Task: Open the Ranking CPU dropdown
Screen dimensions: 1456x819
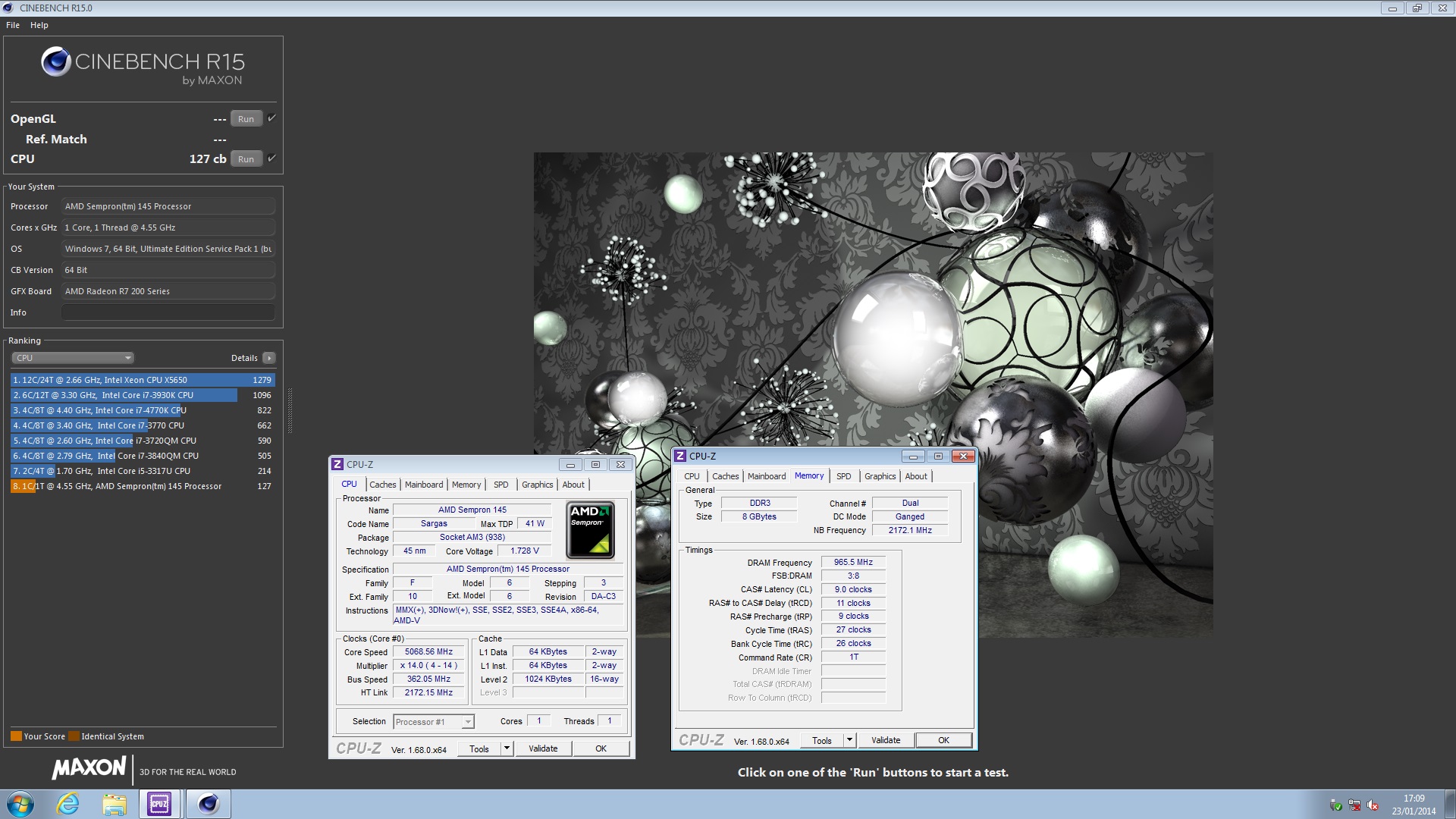Action: [73, 358]
